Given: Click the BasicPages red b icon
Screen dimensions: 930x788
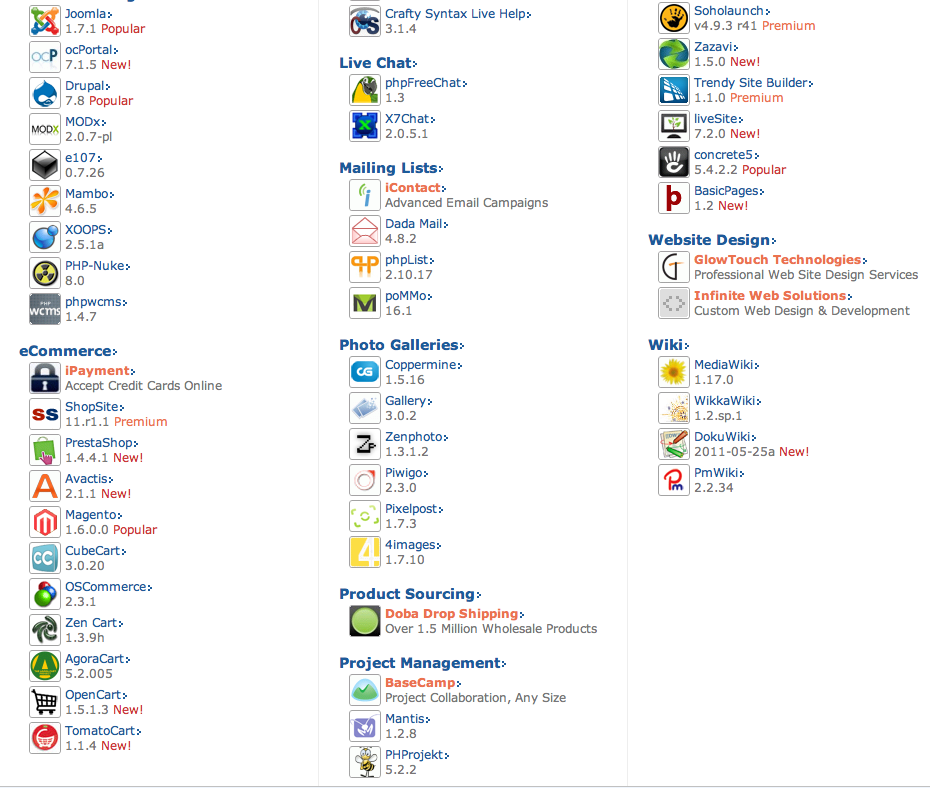Looking at the screenshot, I should (674, 198).
